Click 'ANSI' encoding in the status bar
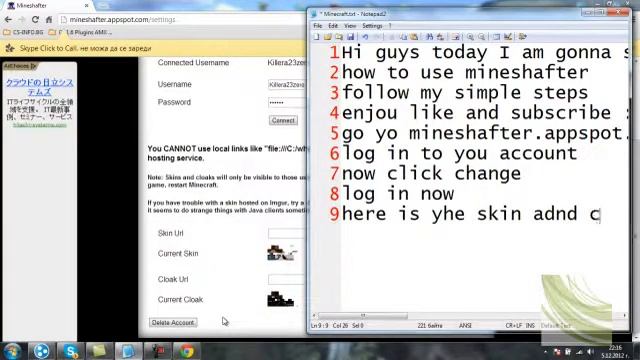 point(465,326)
